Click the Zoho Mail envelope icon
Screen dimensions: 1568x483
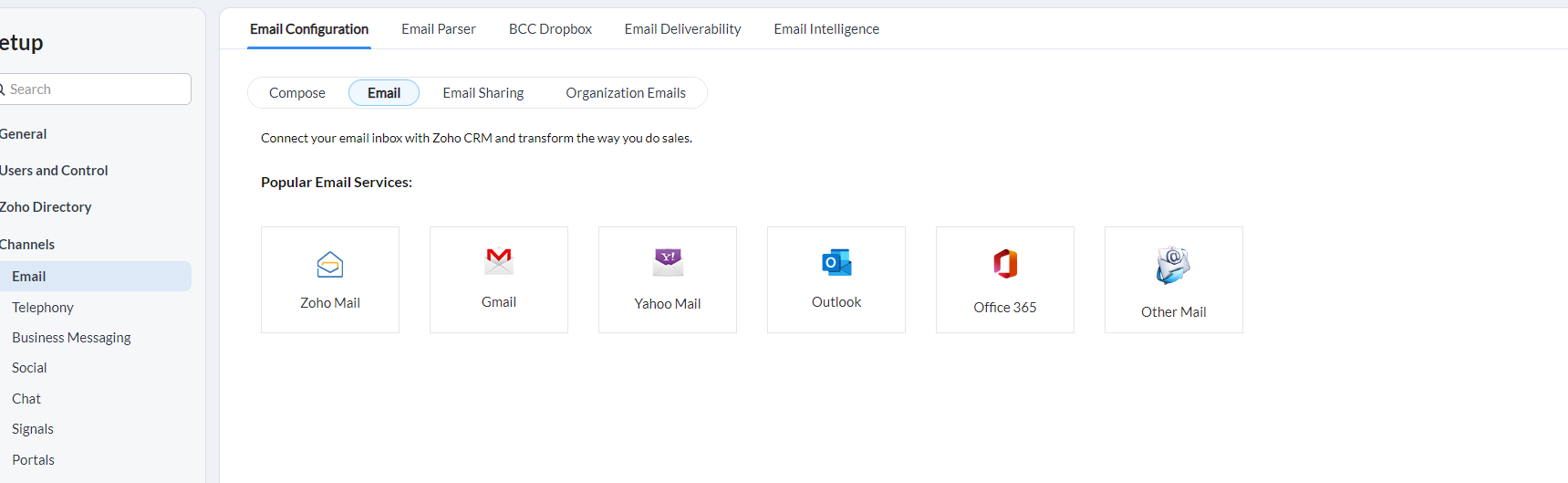coord(330,265)
